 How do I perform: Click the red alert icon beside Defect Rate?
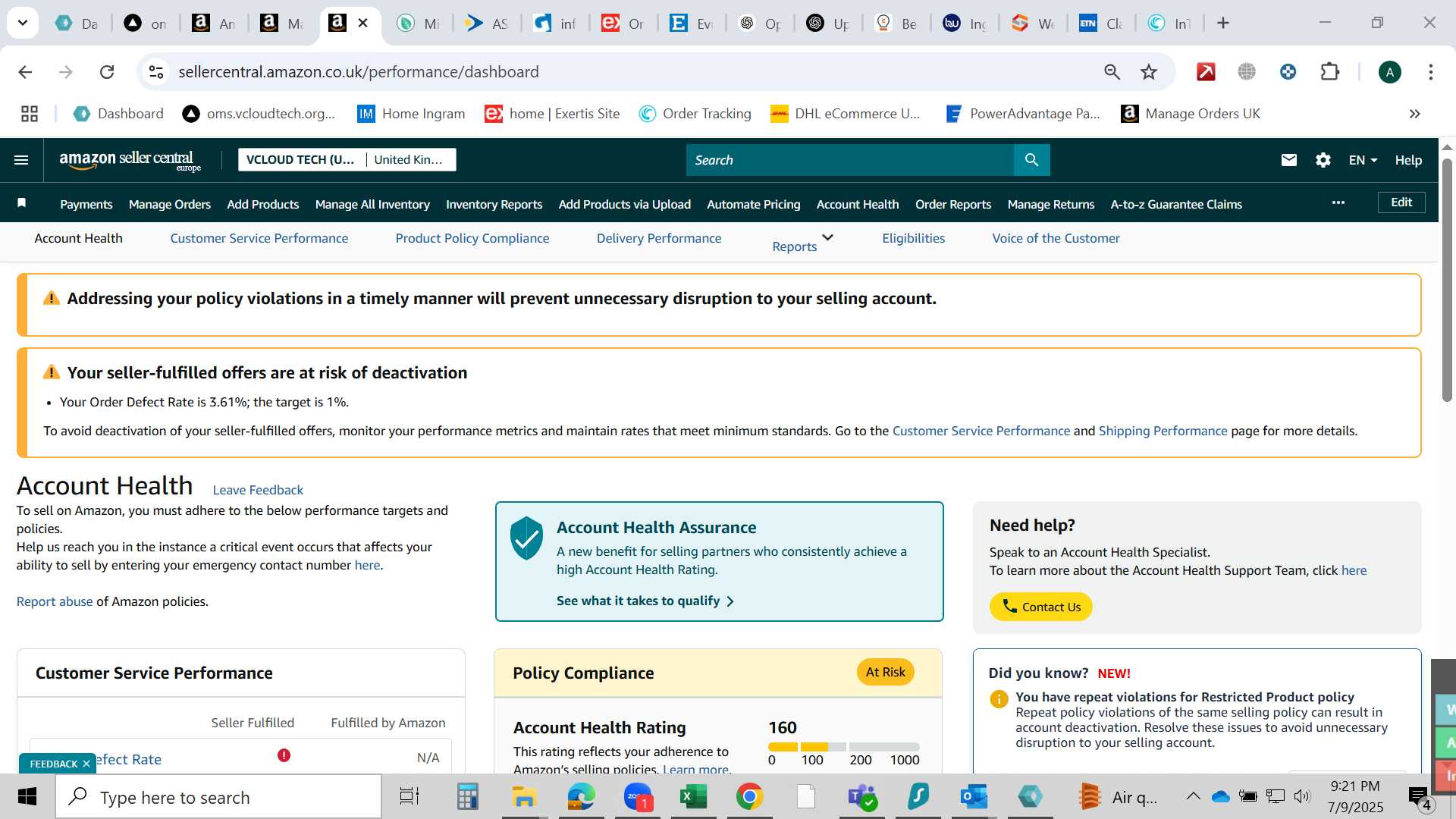pos(284,755)
